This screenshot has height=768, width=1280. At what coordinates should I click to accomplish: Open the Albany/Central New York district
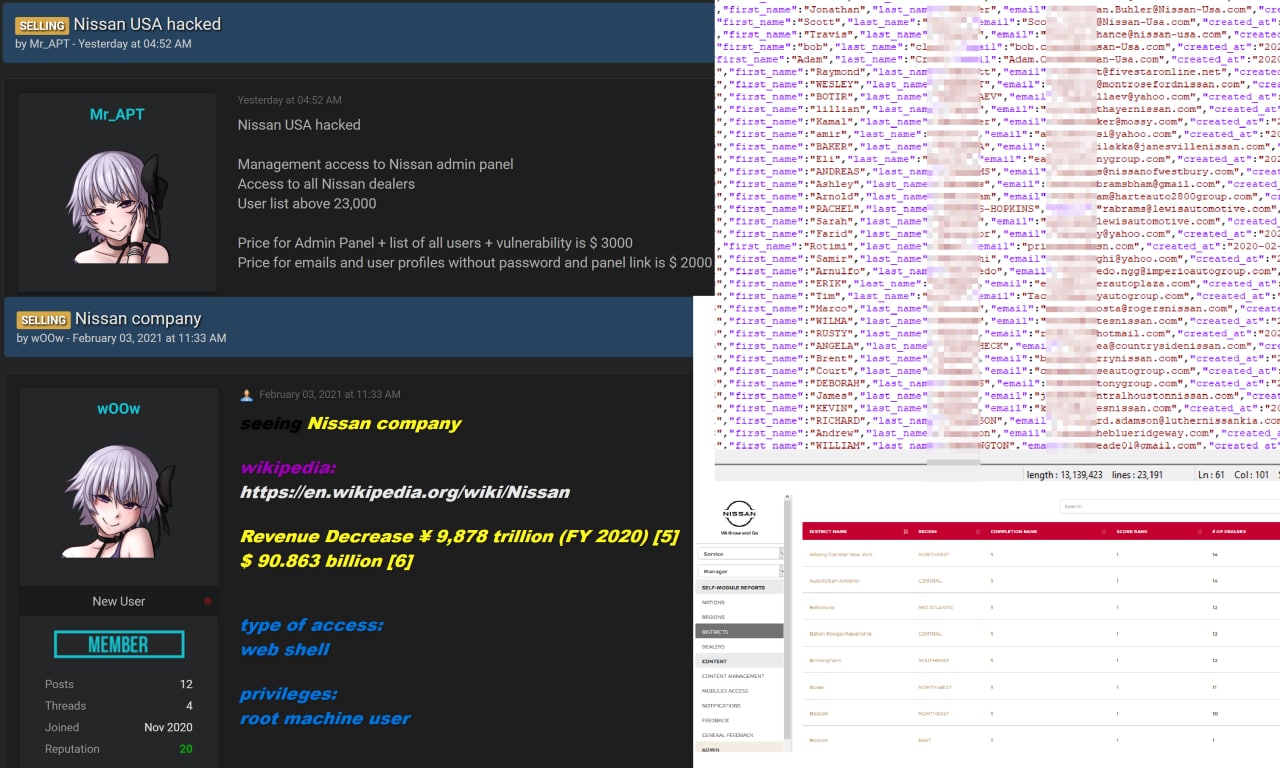[x=840, y=554]
